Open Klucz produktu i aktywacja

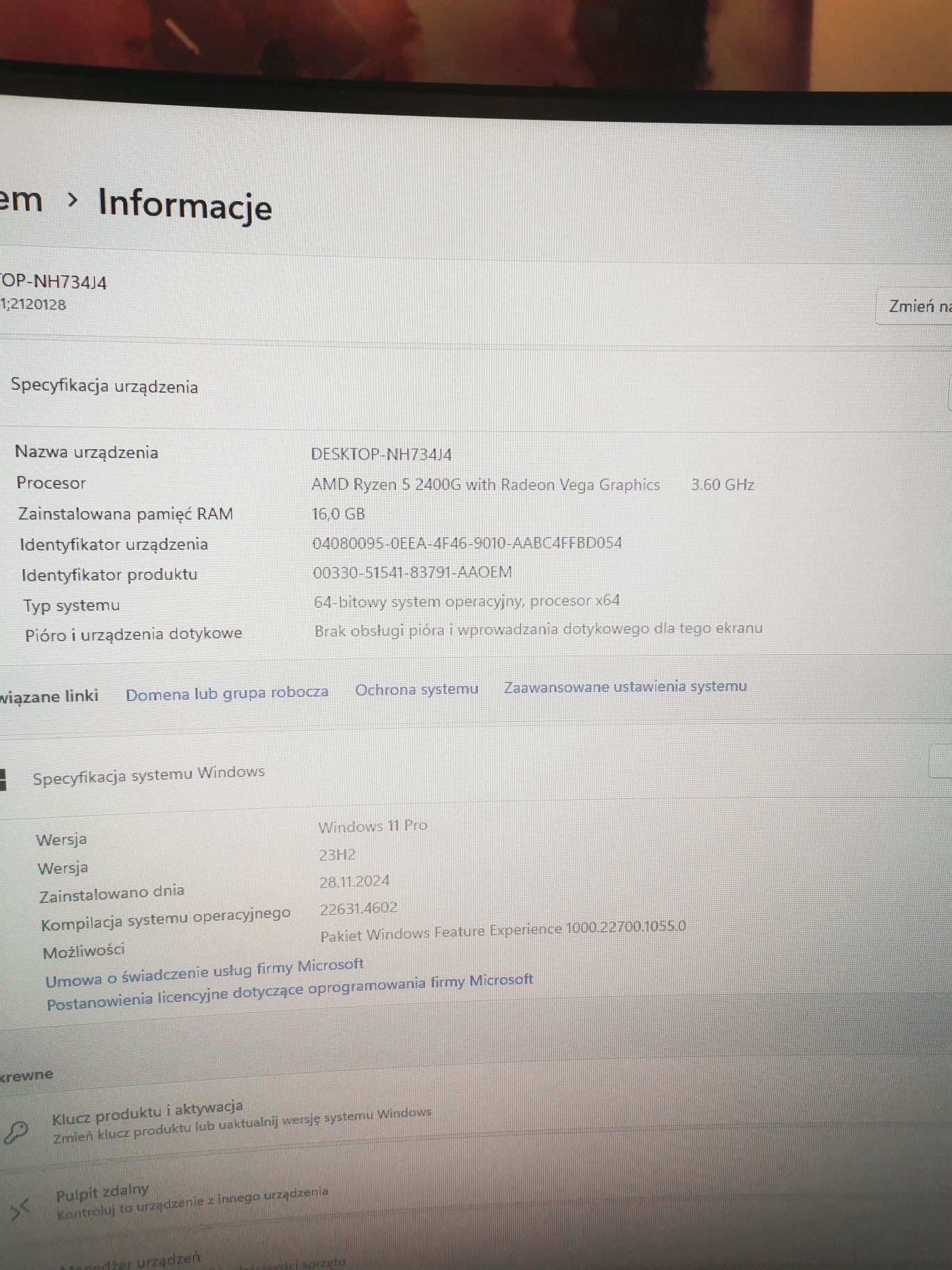point(148,1113)
